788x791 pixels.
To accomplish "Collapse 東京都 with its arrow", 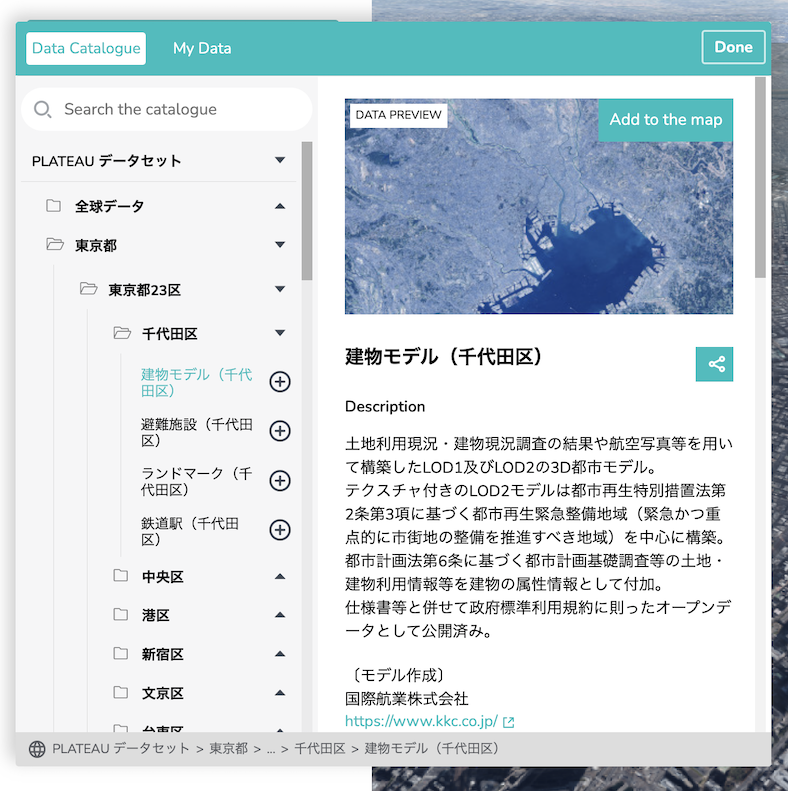I will click(x=280, y=245).
